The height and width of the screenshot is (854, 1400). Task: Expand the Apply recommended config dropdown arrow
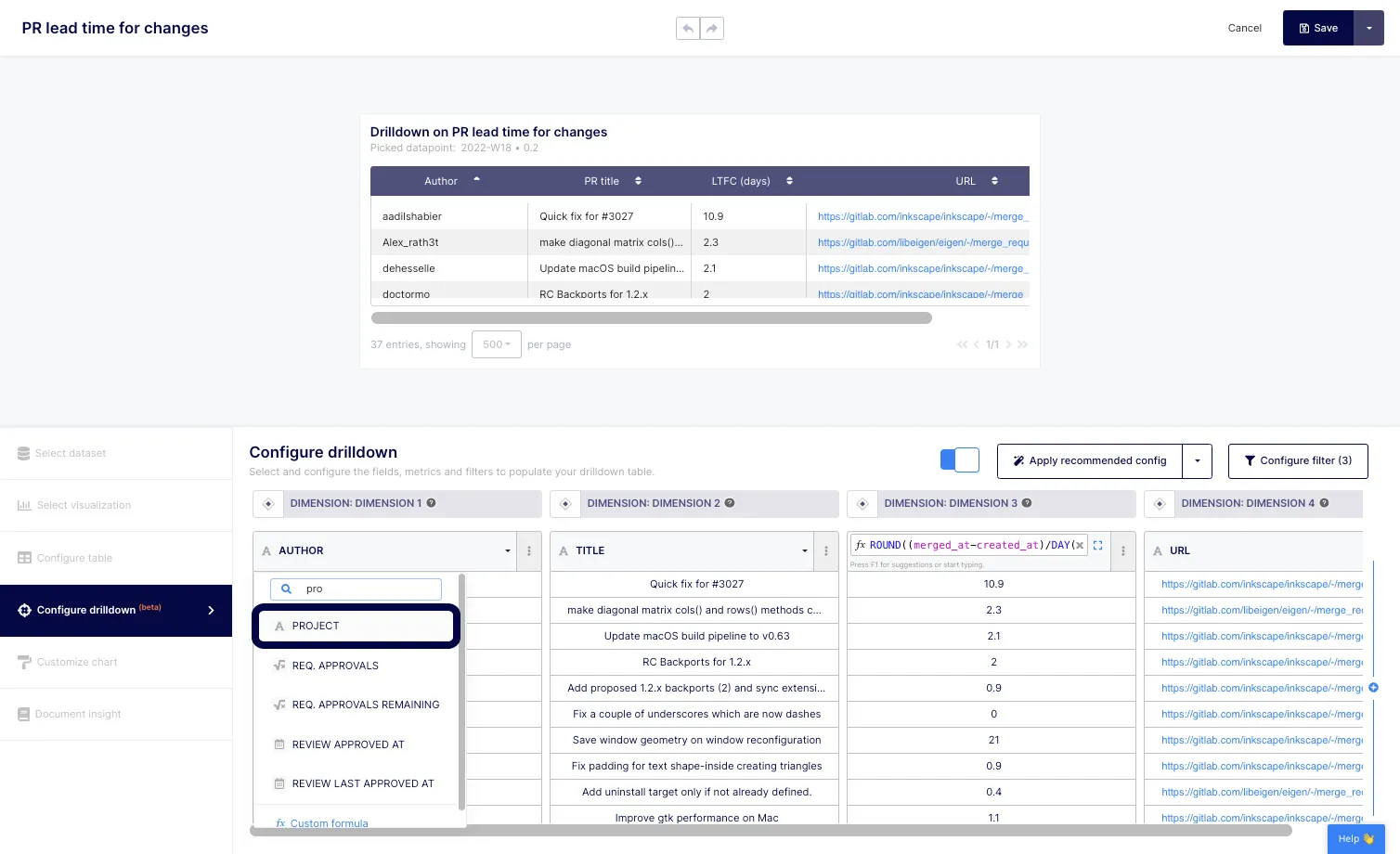click(x=1197, y=460)
